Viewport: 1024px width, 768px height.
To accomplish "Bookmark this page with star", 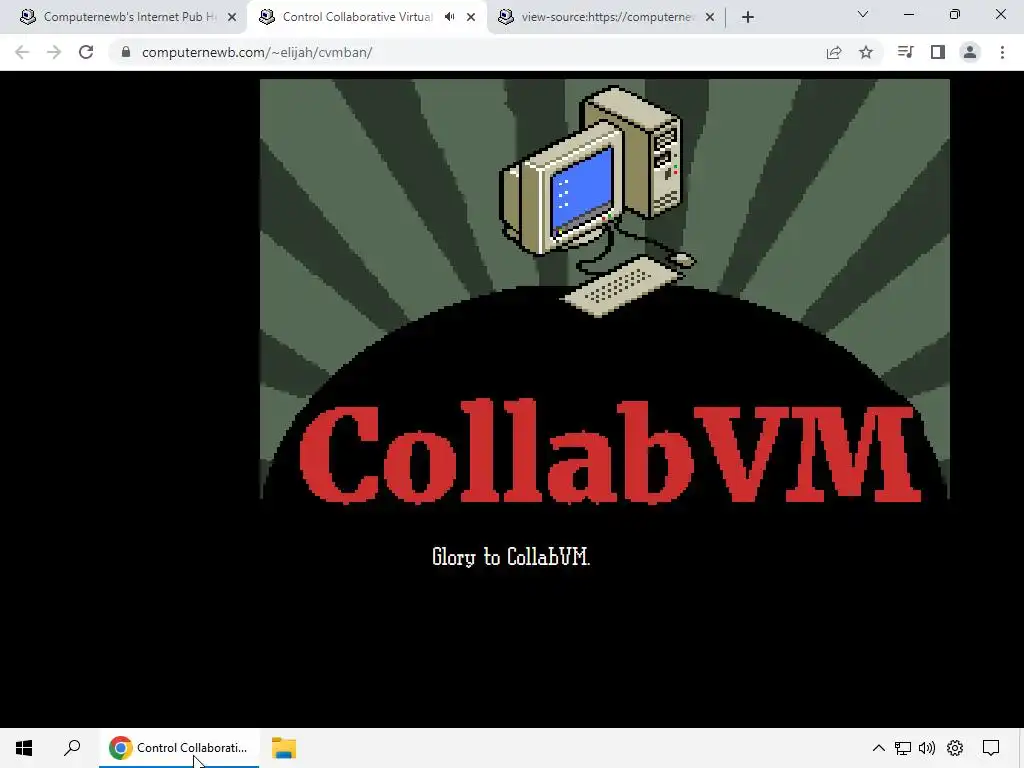I will click(866, 52).
